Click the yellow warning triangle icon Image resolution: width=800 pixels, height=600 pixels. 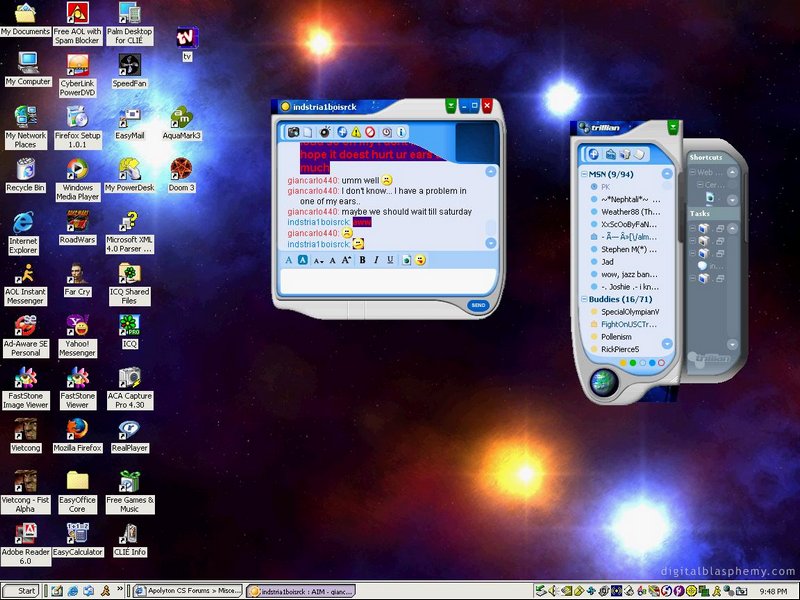[x=356, y=132]
